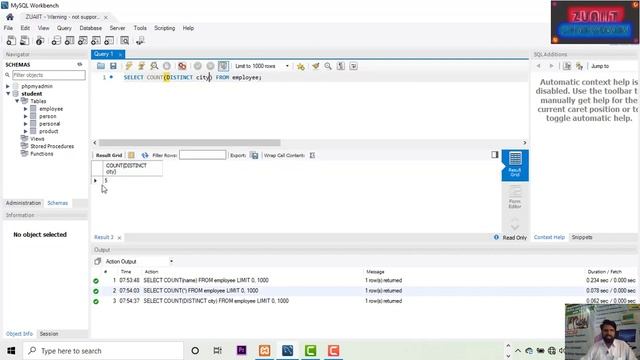The image size is (640, 360).
Task: Switch to the Snippets tab
Action: tap(582, 237)
